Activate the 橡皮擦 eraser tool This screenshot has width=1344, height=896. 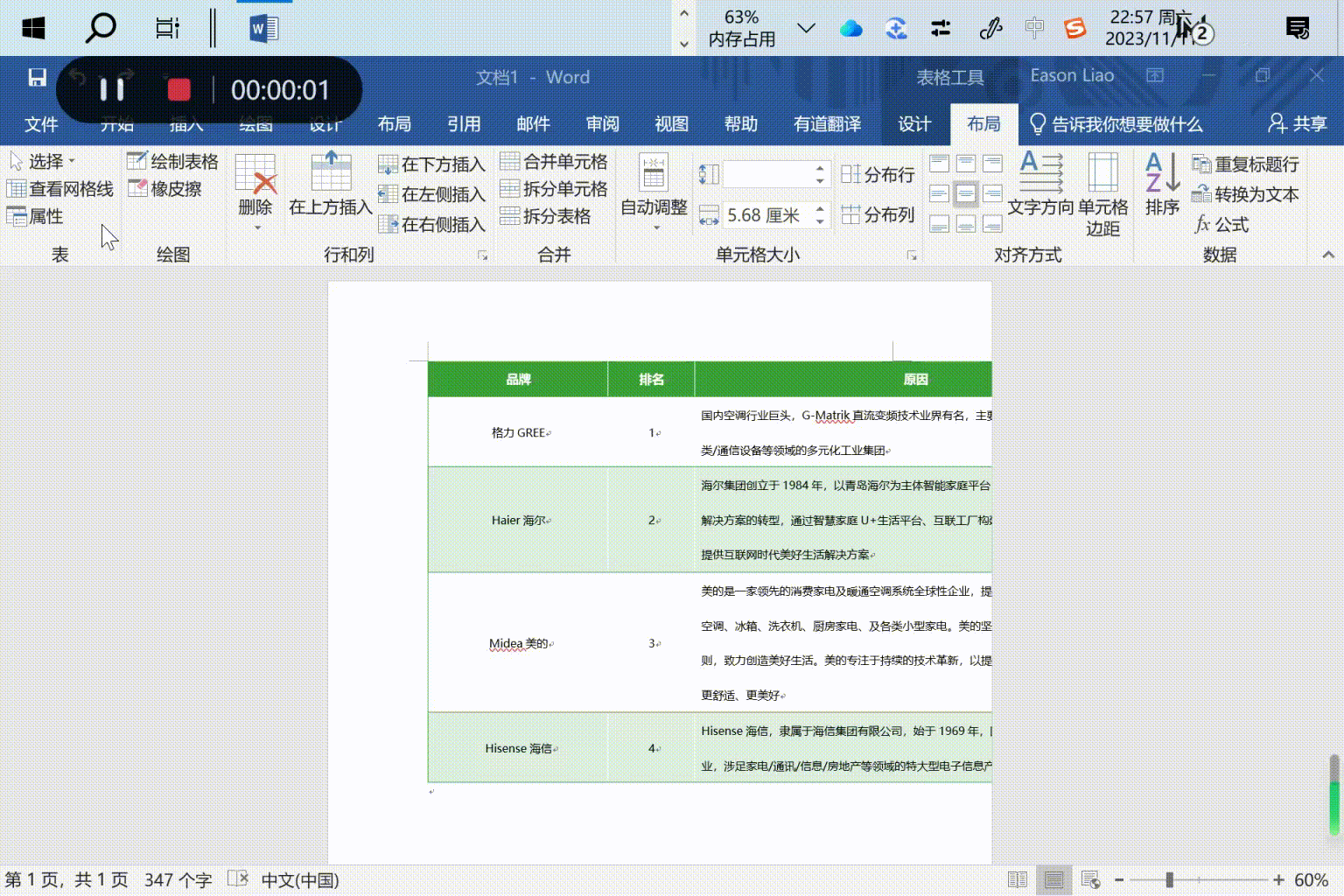click(165, 188)
